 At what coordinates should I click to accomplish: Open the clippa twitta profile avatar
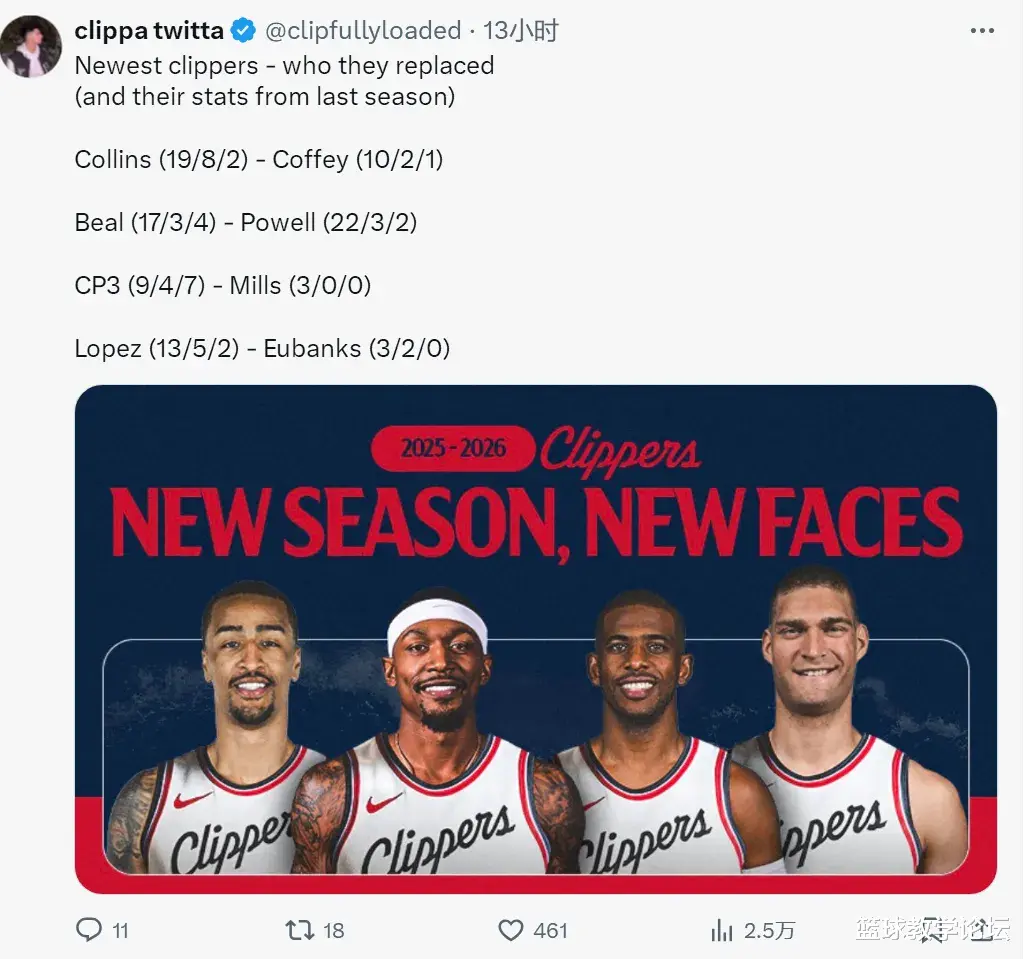pos(31,46)
